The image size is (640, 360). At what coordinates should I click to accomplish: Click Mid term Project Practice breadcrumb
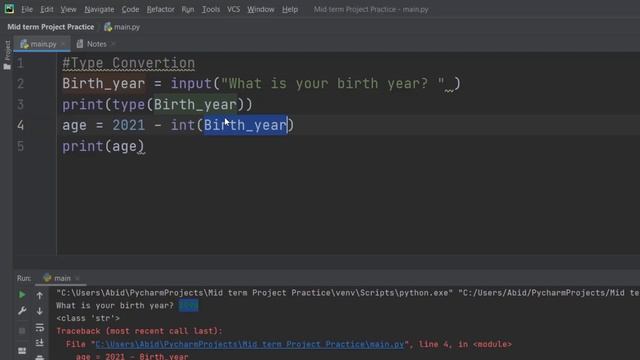[51, 27]
